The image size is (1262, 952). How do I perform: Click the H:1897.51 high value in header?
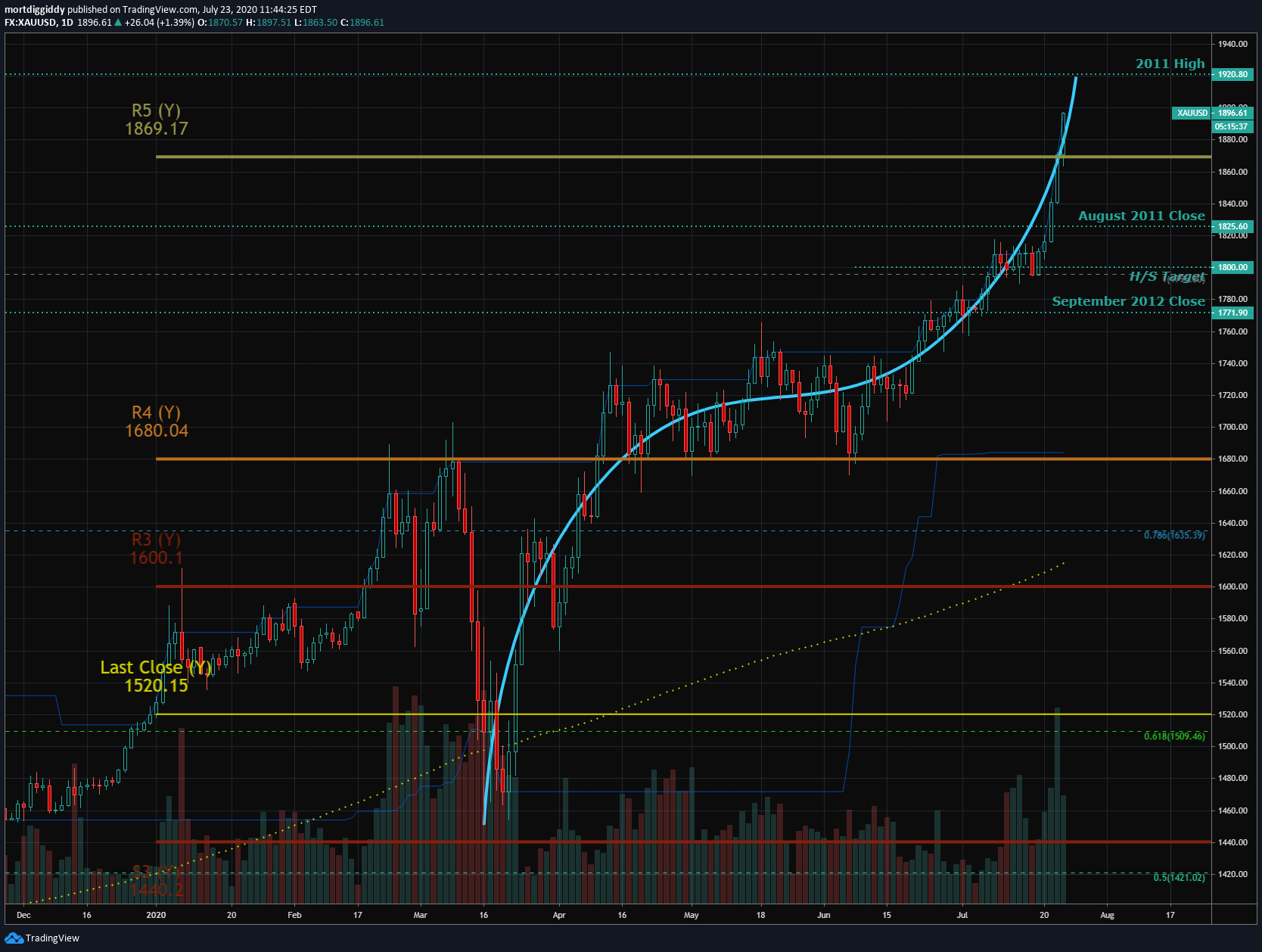(269, 23)
